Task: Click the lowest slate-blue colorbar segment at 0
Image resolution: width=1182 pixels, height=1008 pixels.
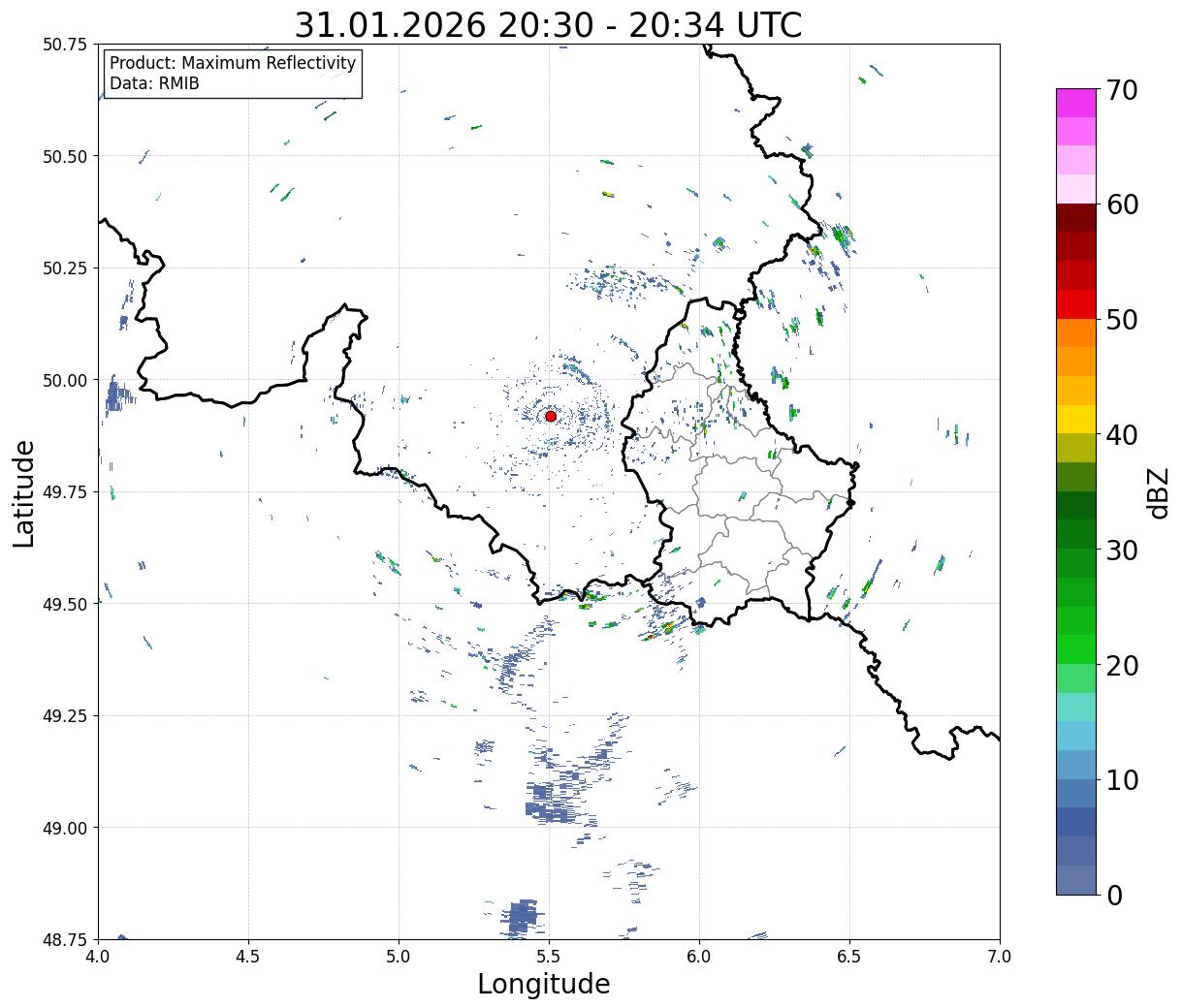Action: (x=1076, y=880)
